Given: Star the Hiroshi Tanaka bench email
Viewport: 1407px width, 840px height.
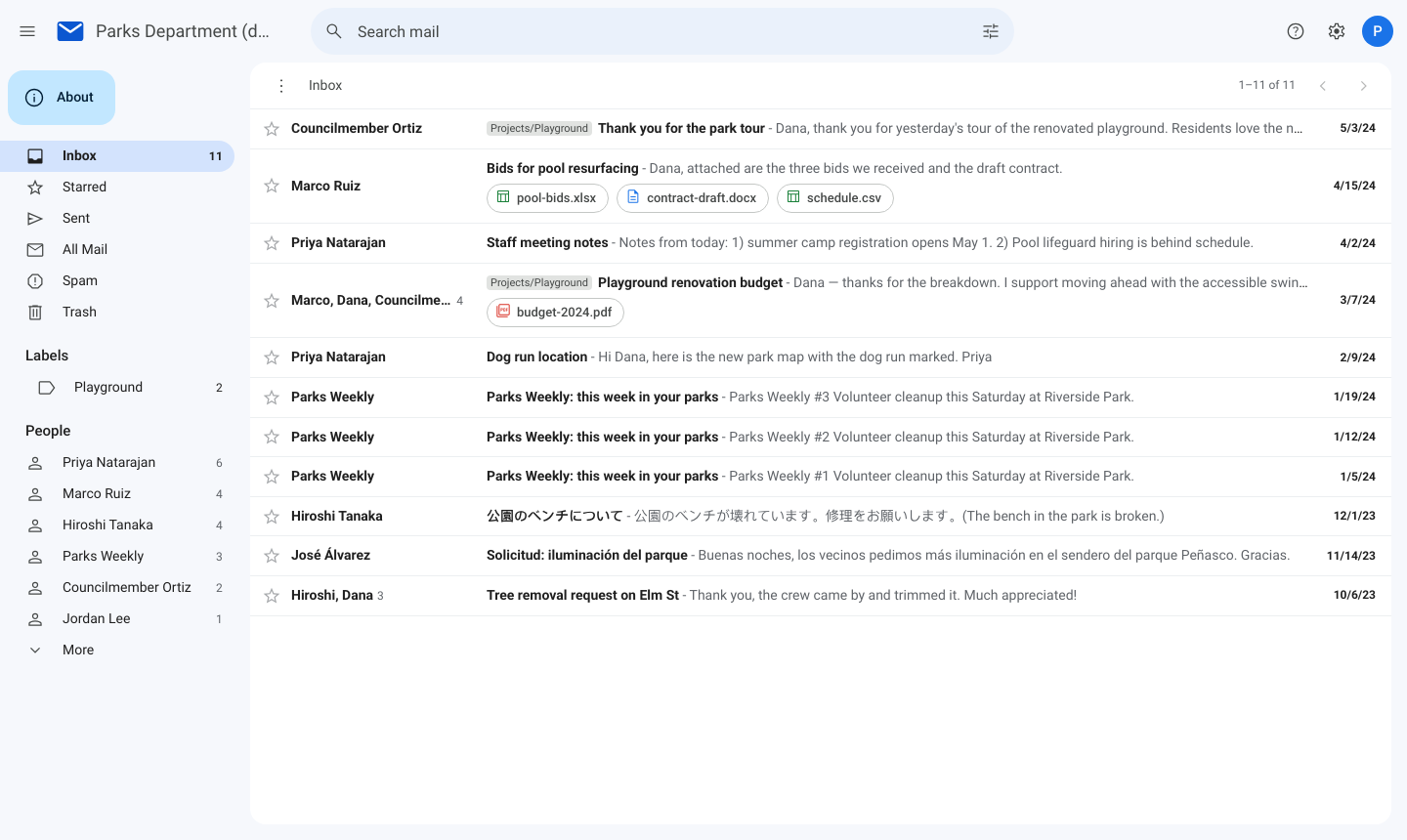Looking at the screenshot, I should [x=272, y=517].
